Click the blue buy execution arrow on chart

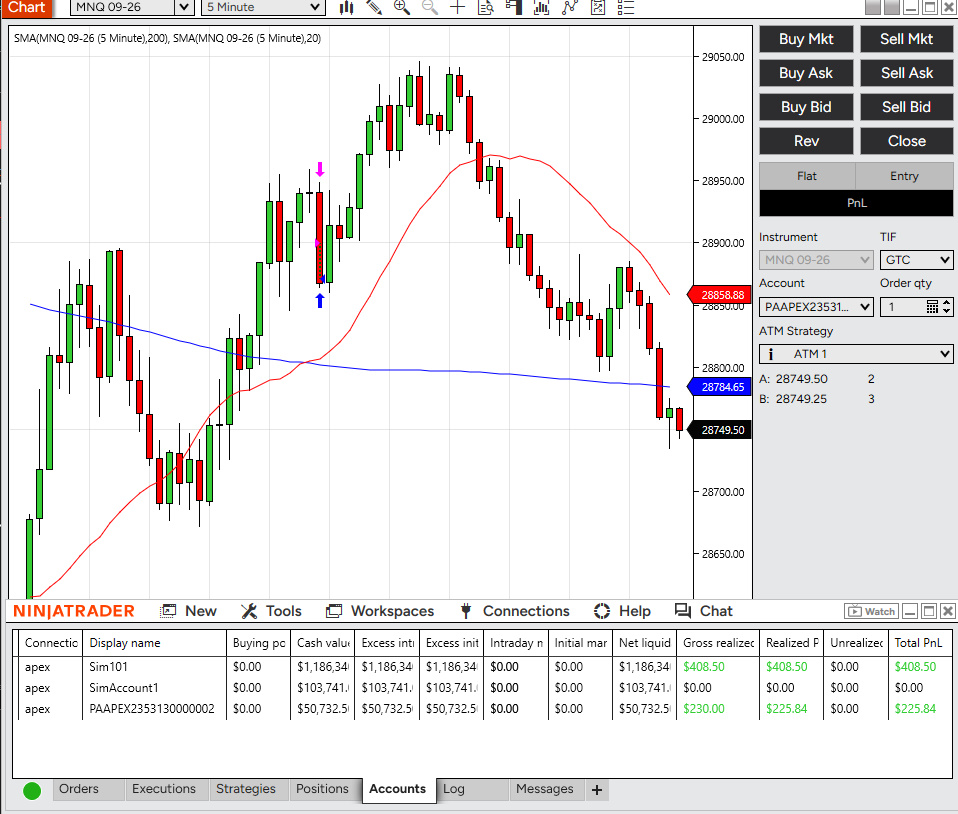tap(320, 300)
